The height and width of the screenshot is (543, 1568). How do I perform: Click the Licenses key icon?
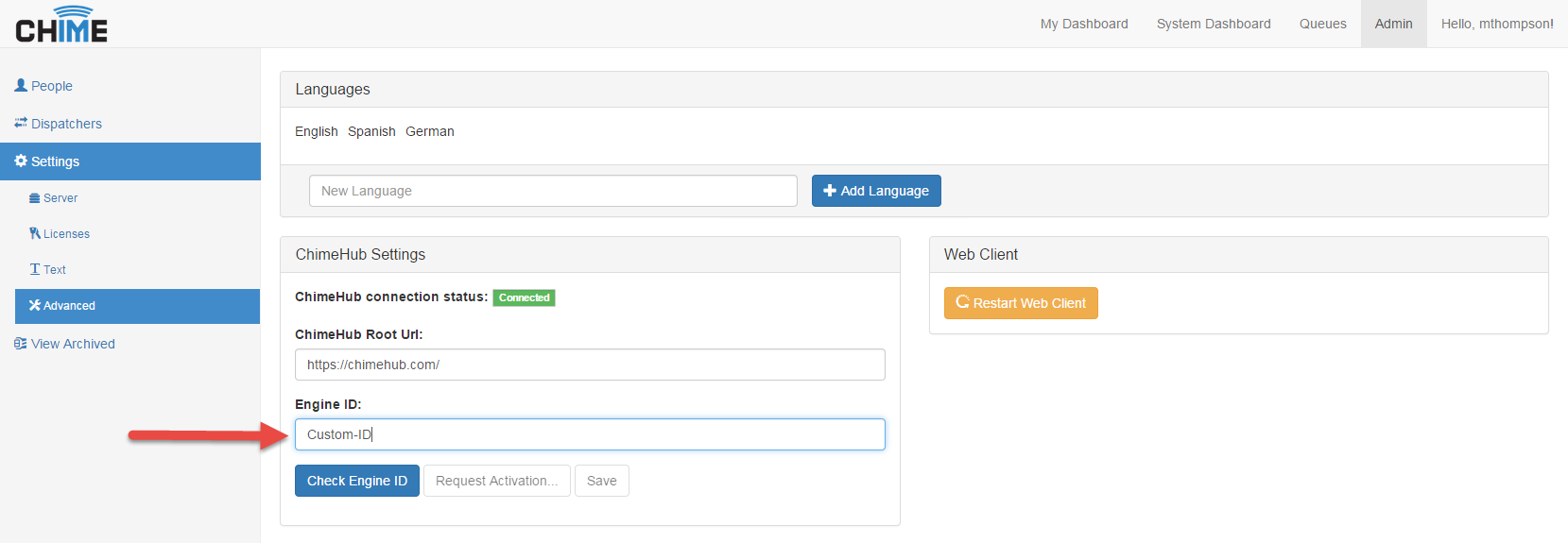coord(35,233)
